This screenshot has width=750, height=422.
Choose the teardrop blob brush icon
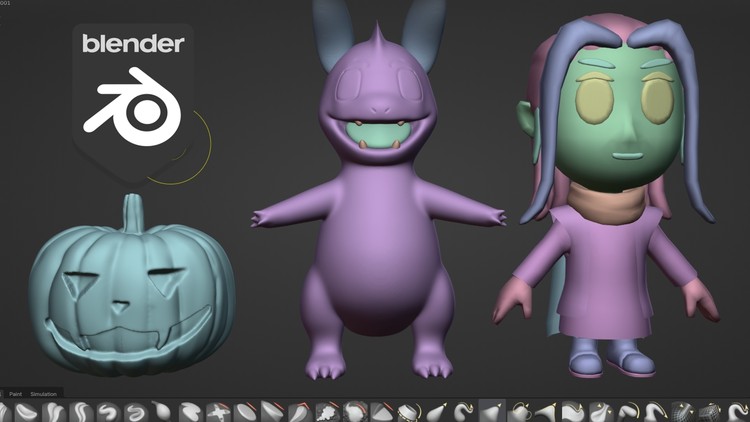coord(164,411)
